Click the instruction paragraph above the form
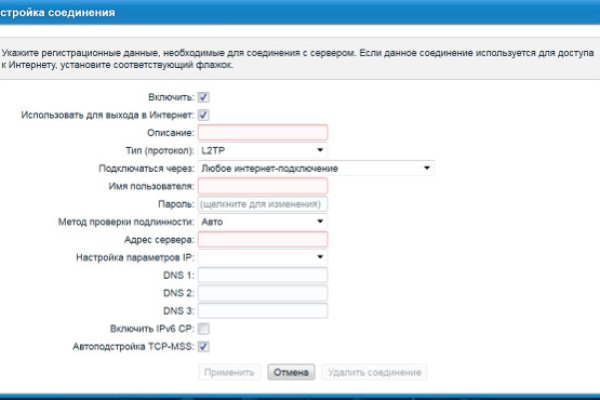Screen dimensions: 600x400 pos(300,56)
